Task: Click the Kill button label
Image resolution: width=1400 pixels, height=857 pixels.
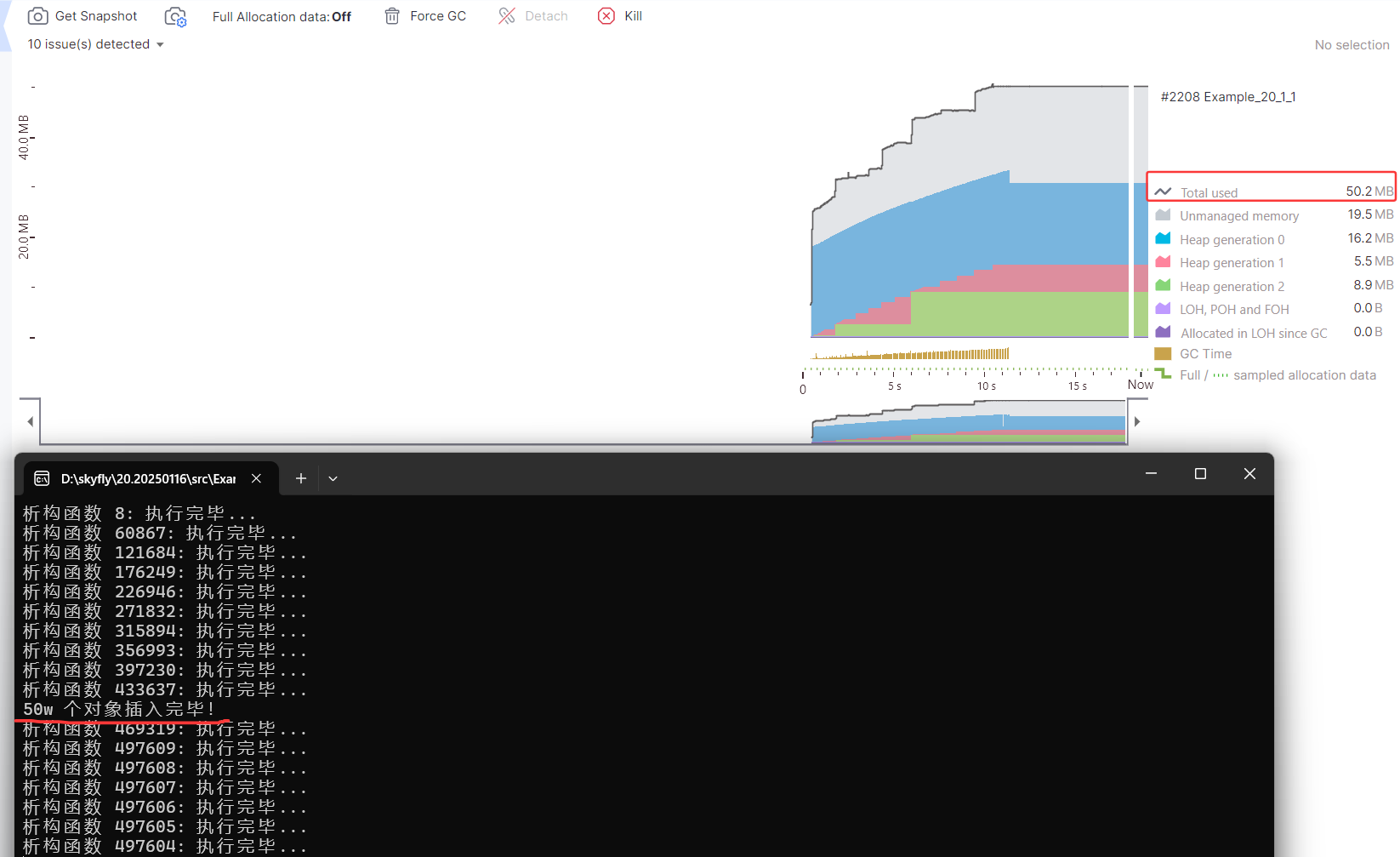Action: point(633,16)
